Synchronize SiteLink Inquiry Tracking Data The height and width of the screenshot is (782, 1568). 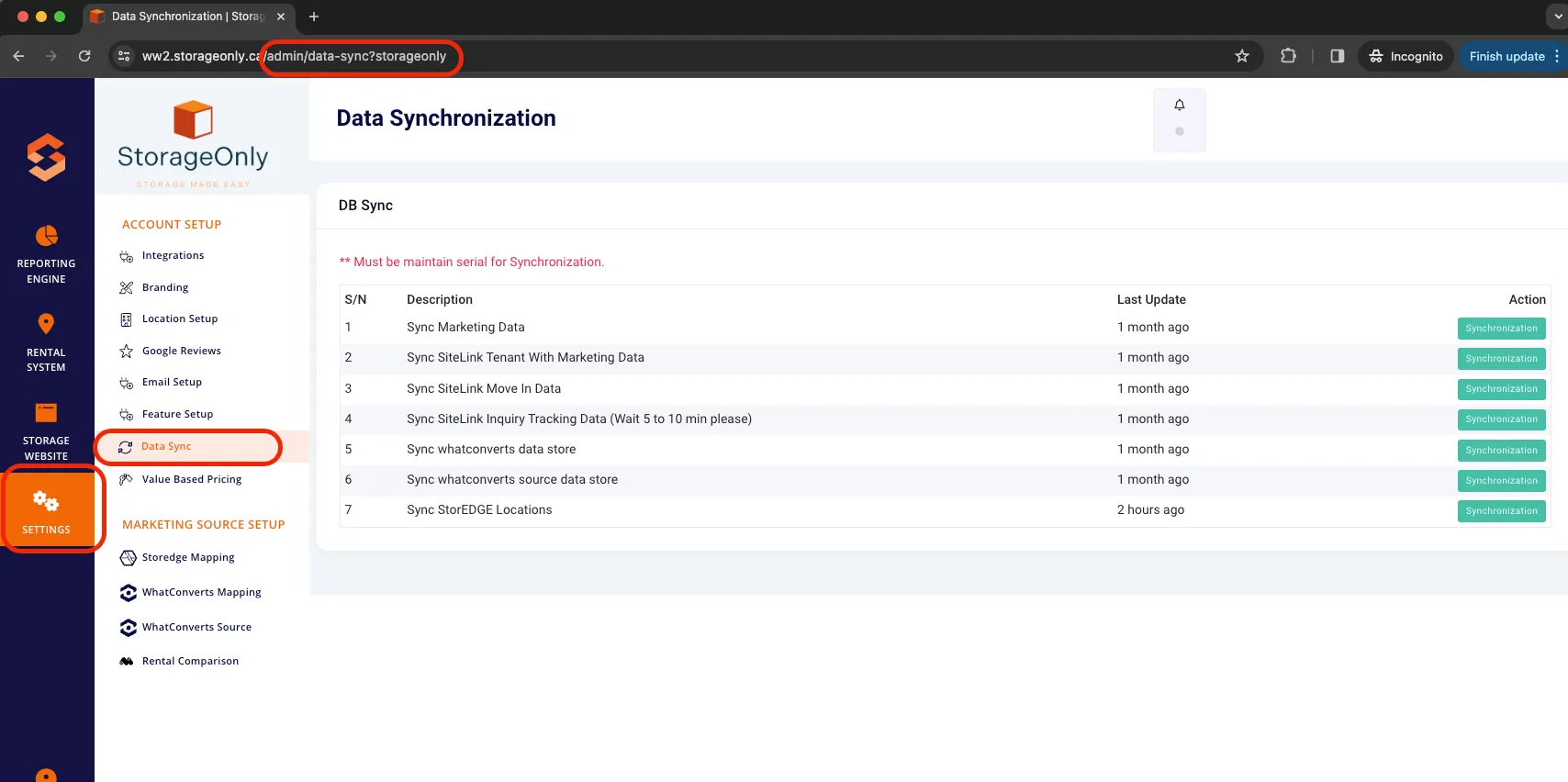(x=1501, y=419)
